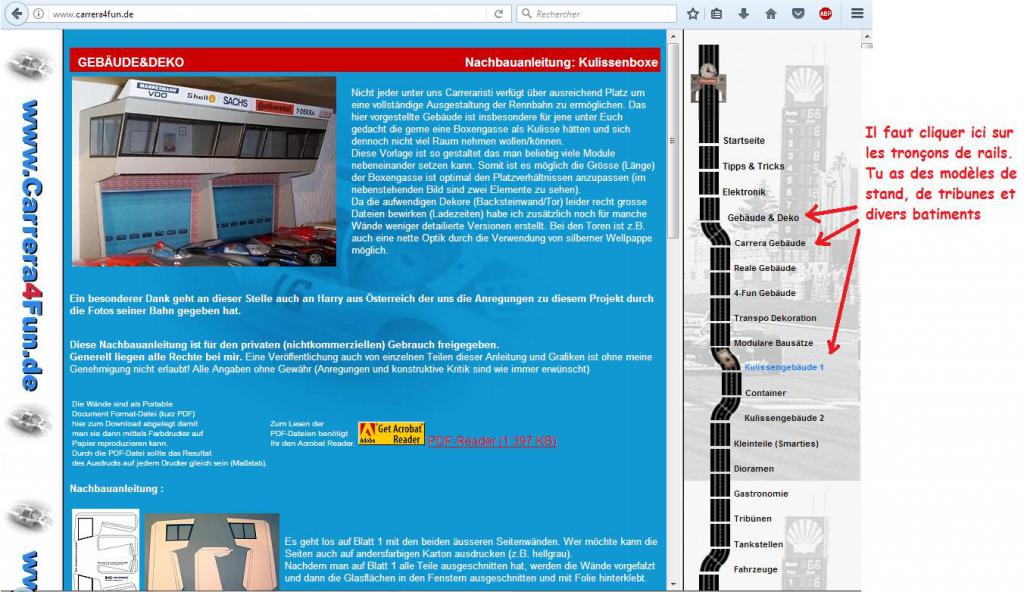This screenshot has width=1024, height=592.
Task: Select the Fahrzeuge menu entry
Action: tap(755, 569)
